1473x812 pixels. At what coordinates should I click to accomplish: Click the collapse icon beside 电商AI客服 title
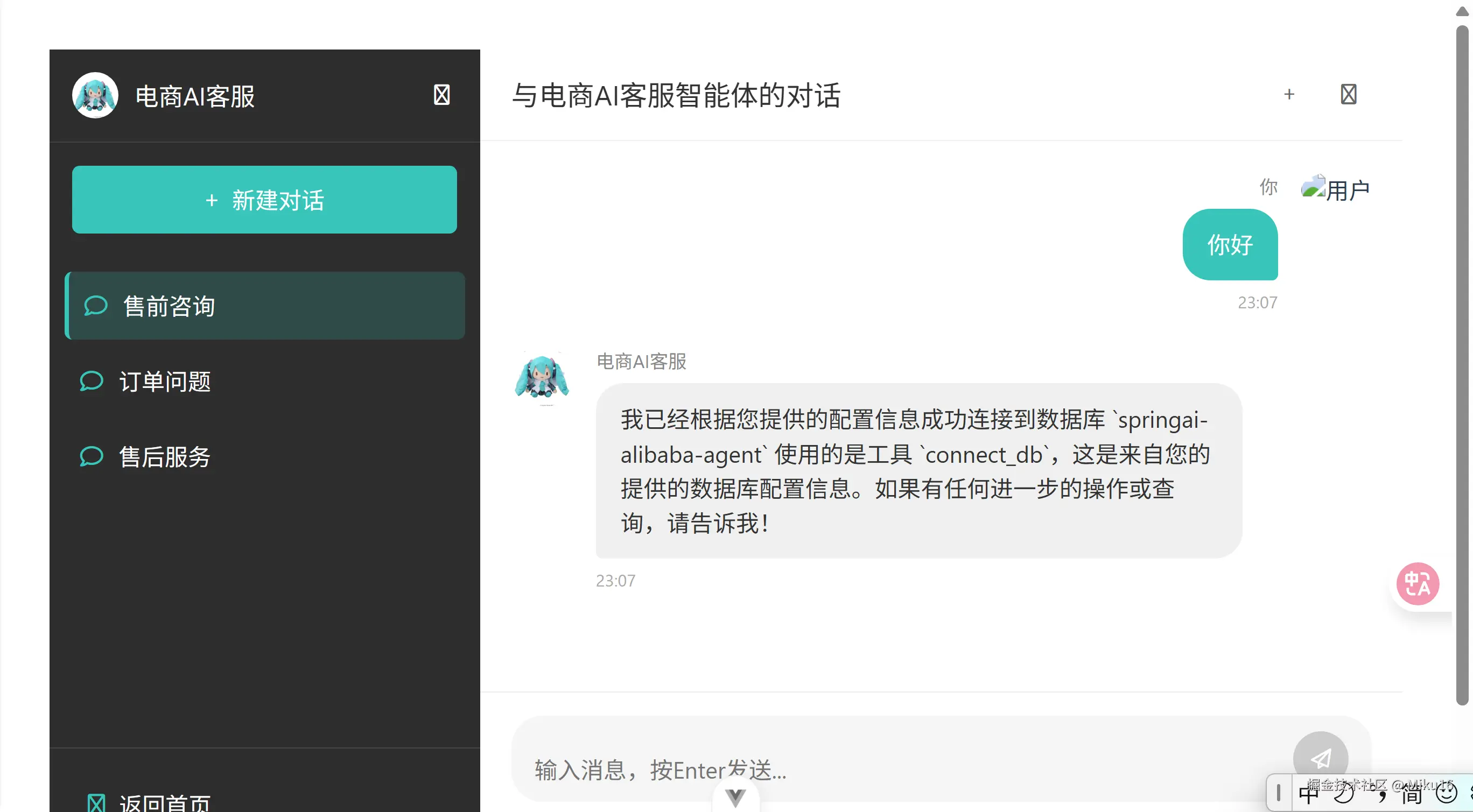(x=441, y=95)
